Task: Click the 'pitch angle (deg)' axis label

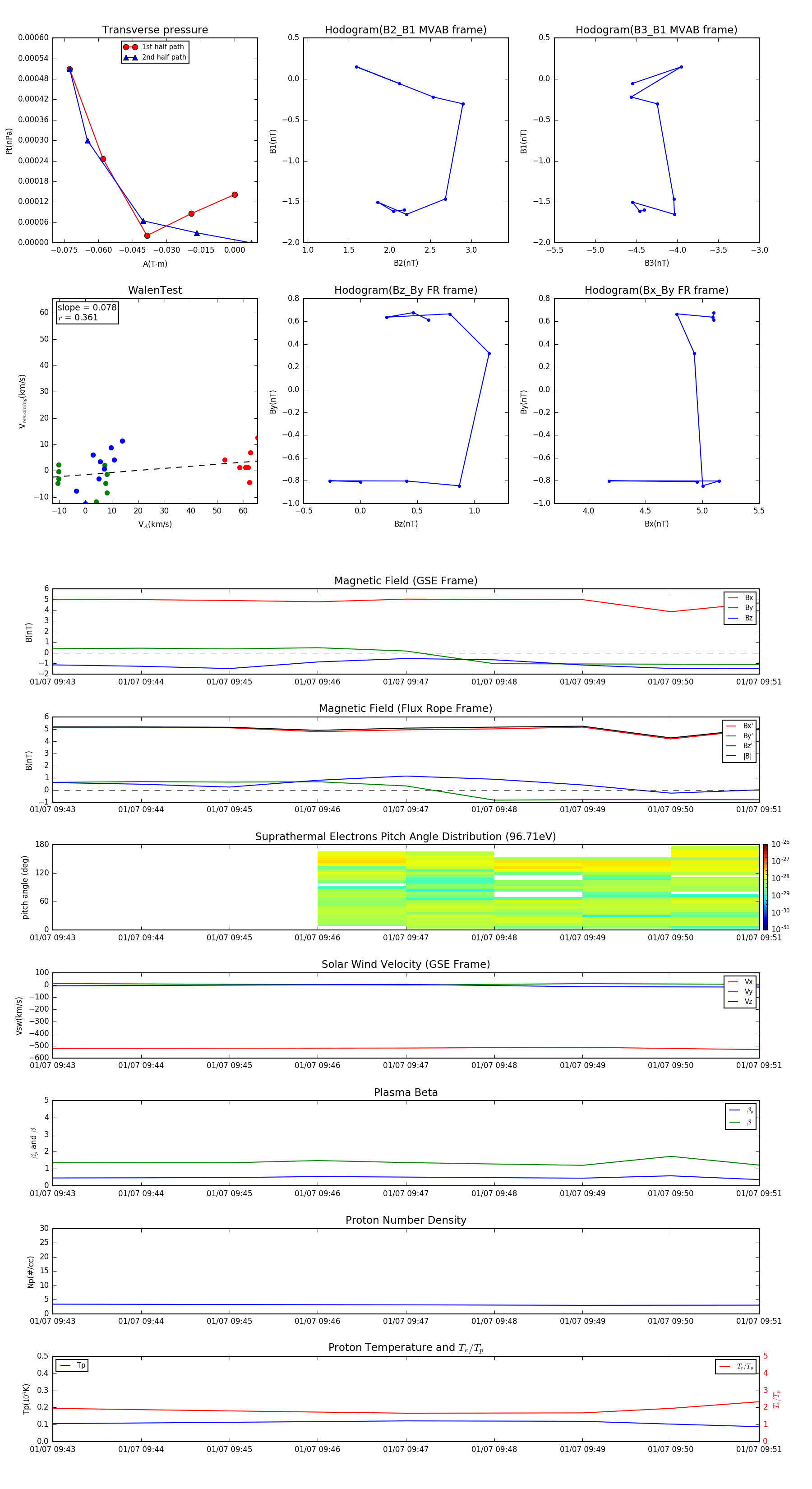Action: pos(25,887)
